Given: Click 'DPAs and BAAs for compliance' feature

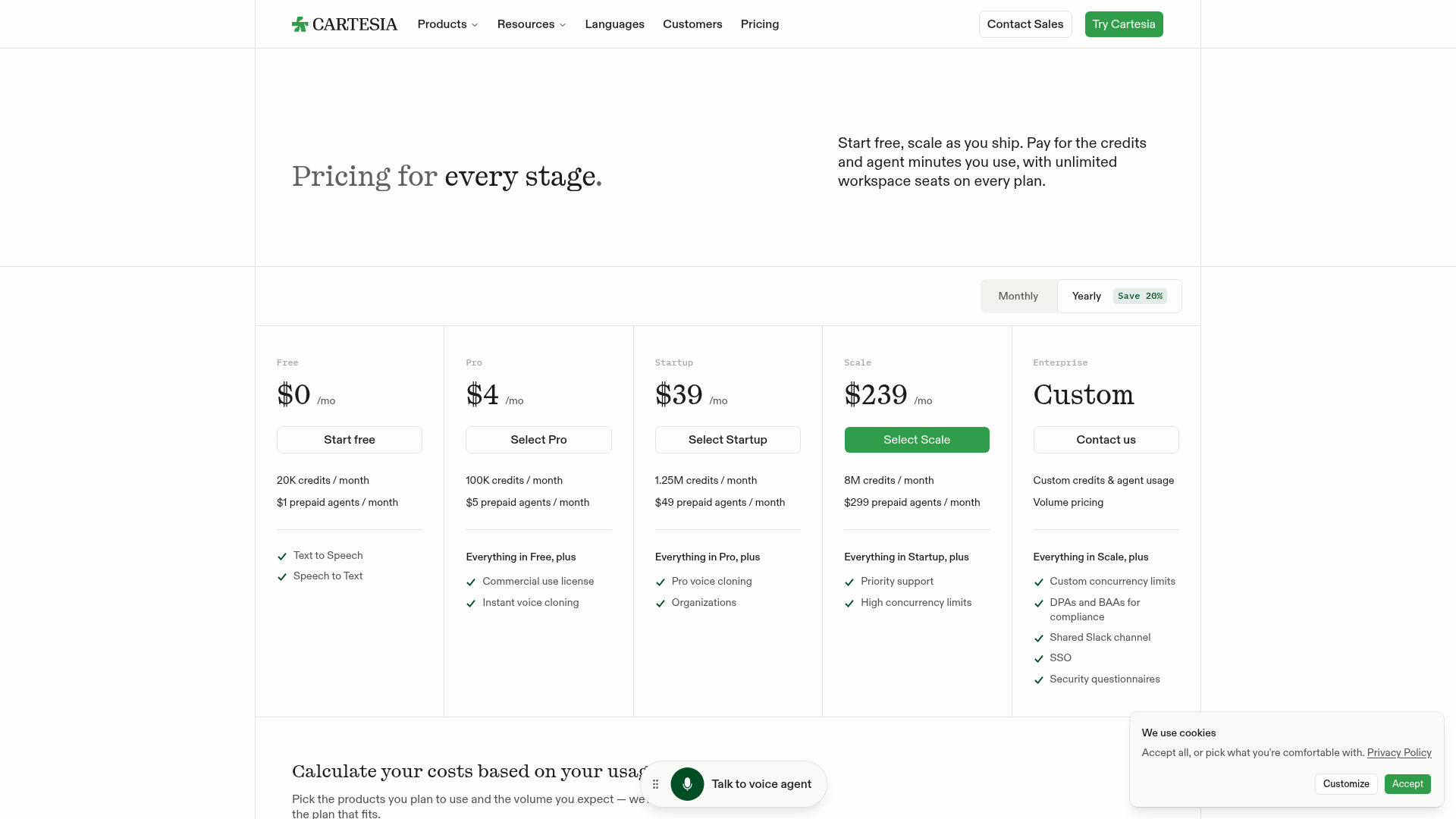Looking at the screenshot, I should pyautogui.click(x=1095, y=610).
